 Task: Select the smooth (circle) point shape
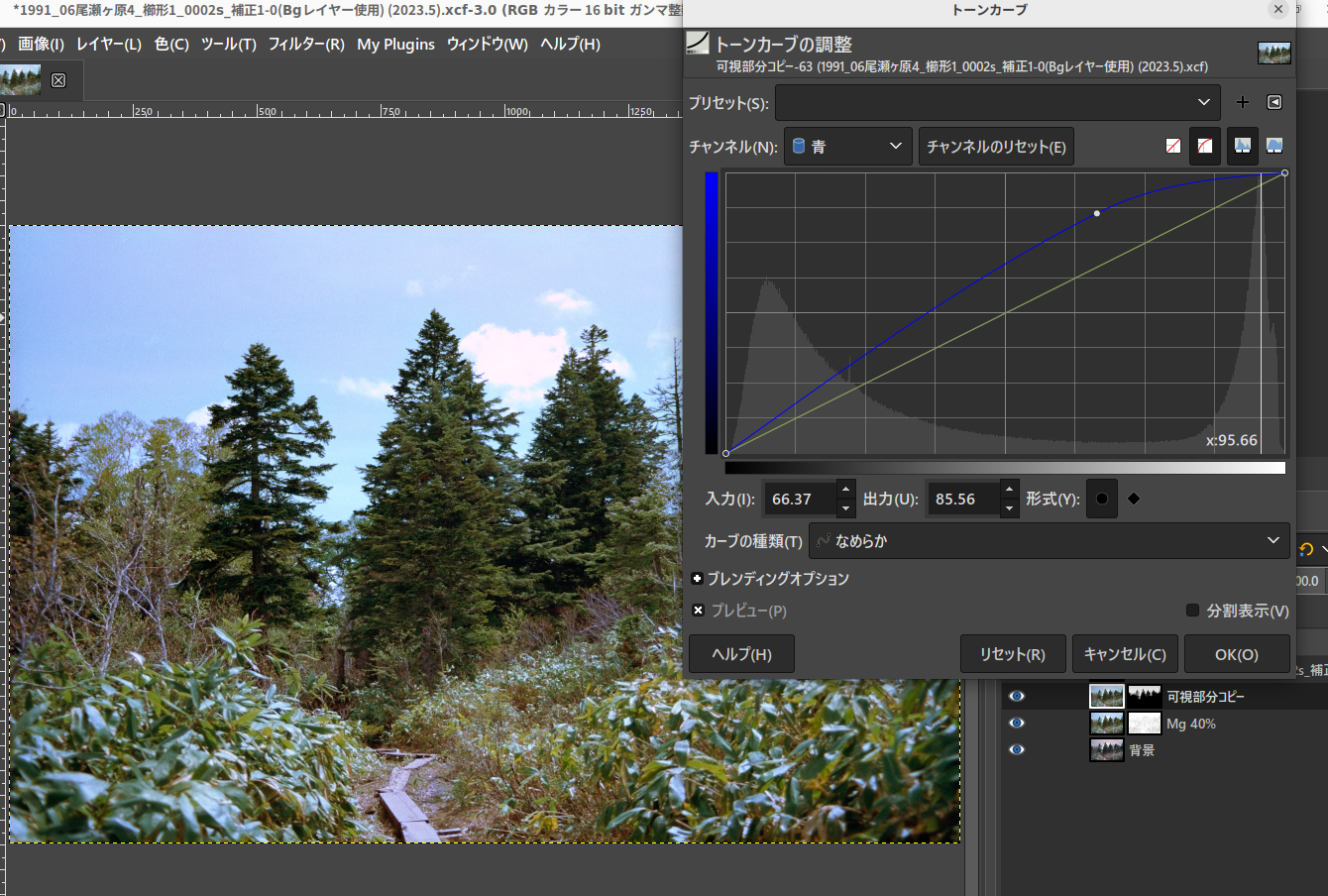coord(1101,499)
